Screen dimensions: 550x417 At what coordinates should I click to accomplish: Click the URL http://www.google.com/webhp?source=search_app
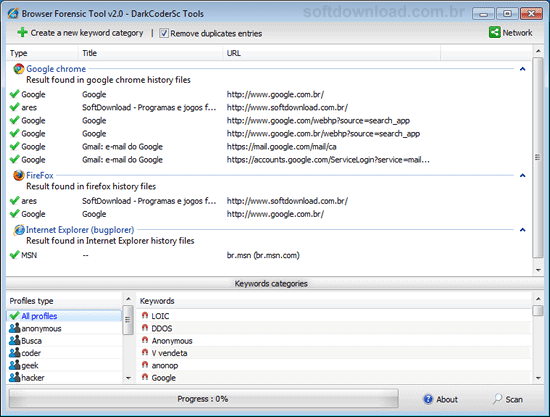[318, 121]
